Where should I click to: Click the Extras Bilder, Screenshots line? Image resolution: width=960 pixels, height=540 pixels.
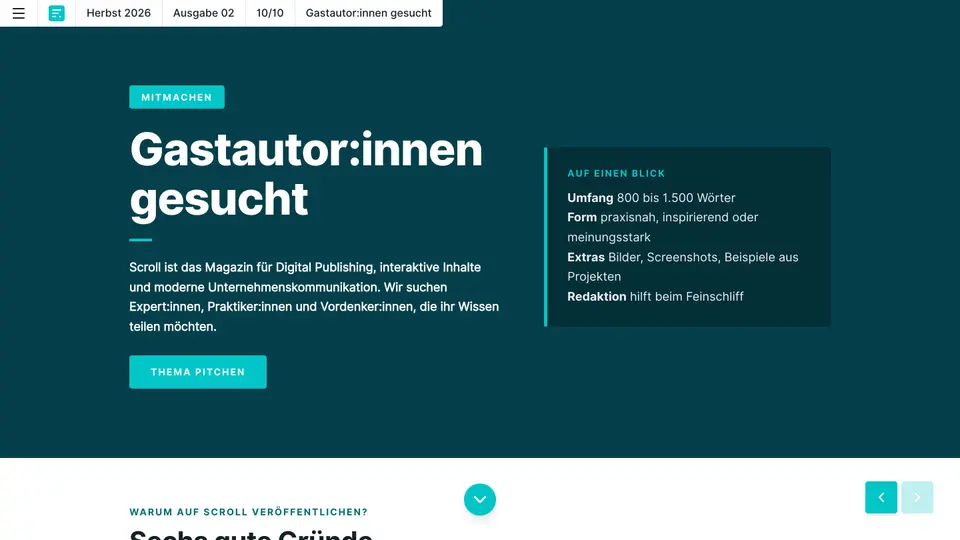[683, 267]
